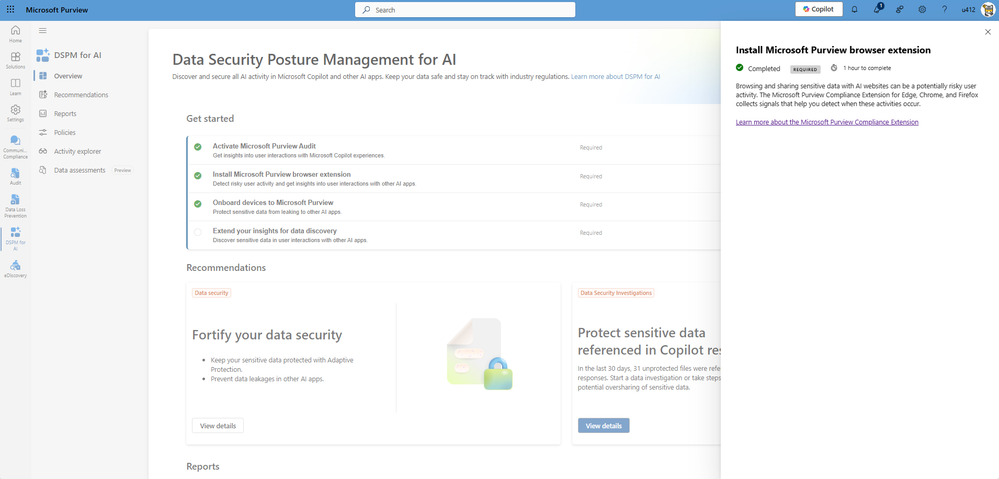999x479 pixels.
Task: Open notifications bell icon
Action: click(x=854, y=10)
